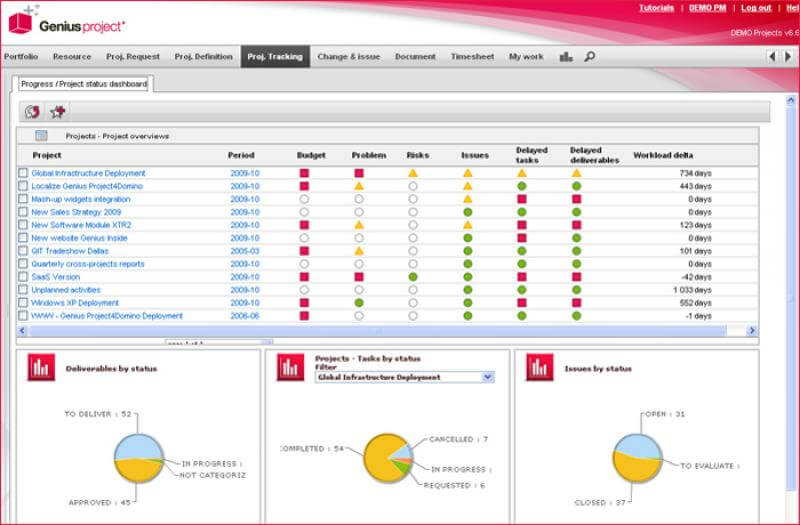The height and width of the screenshot is (525, 800).
Task: Click the table horizontal scrollbar left arrow
Action: point(22,331)
